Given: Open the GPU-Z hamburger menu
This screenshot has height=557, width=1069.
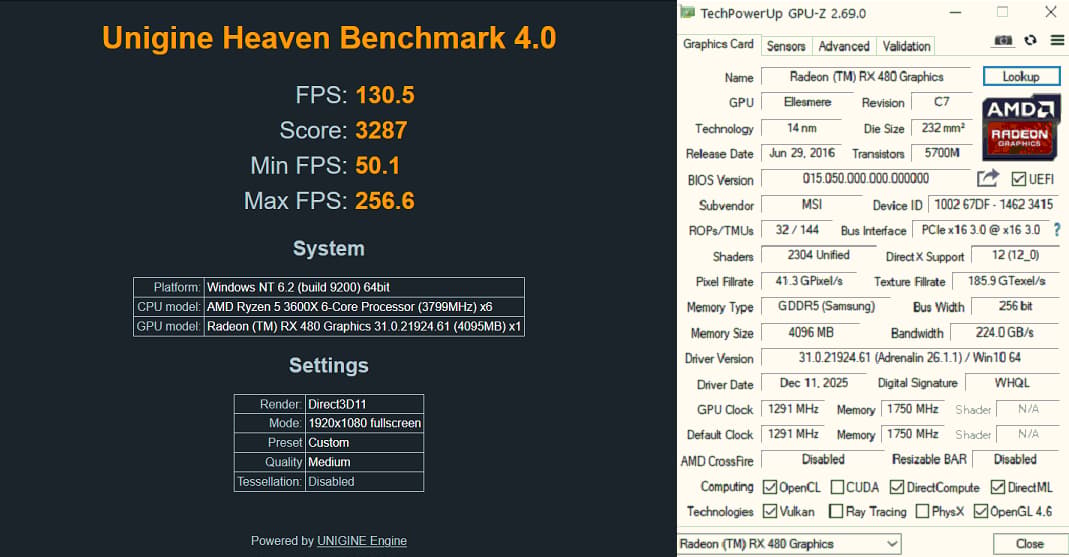Looking at the screenshot, I should pyautogui.click(x=1057, y=40).
